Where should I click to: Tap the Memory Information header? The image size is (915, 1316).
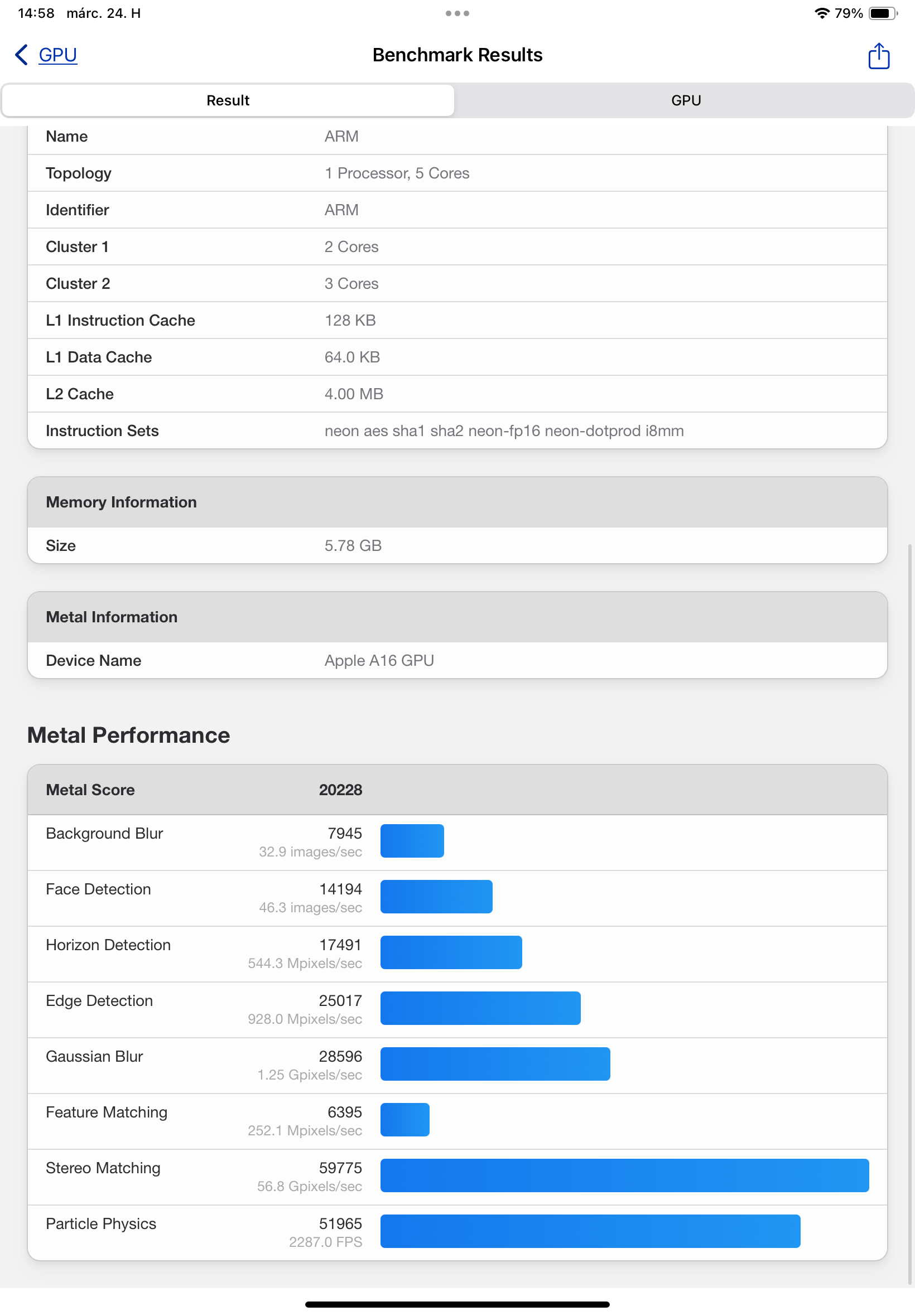(458, 502)
